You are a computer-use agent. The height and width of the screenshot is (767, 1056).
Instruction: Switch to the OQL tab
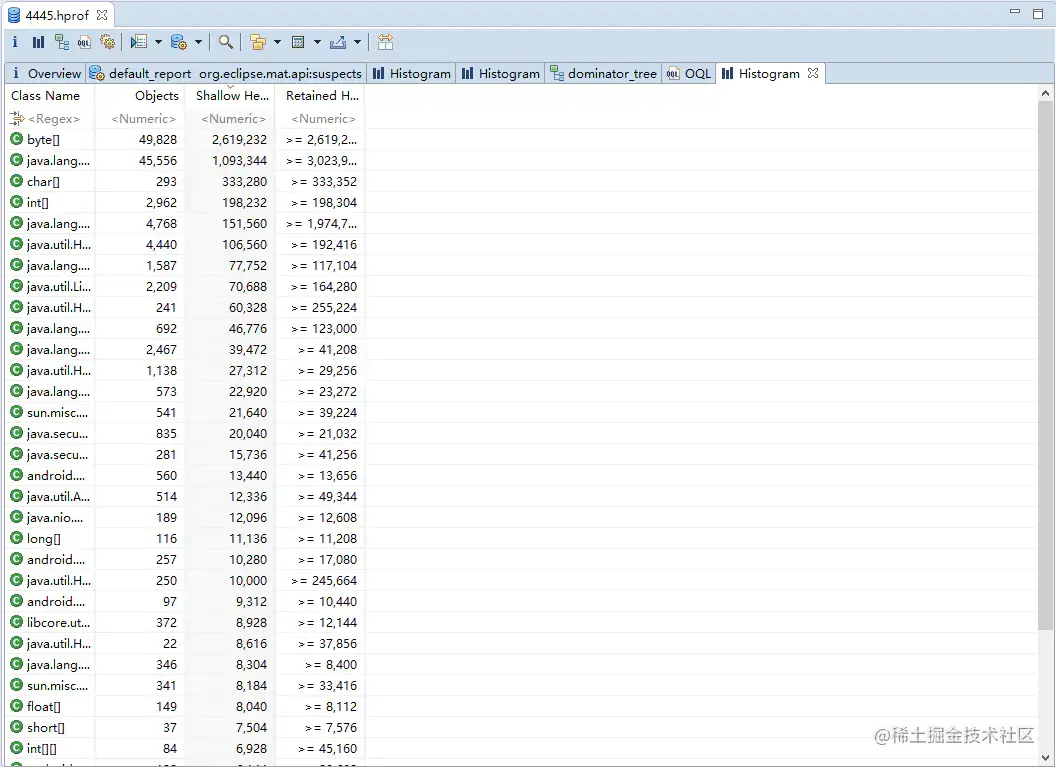[689, 73]
